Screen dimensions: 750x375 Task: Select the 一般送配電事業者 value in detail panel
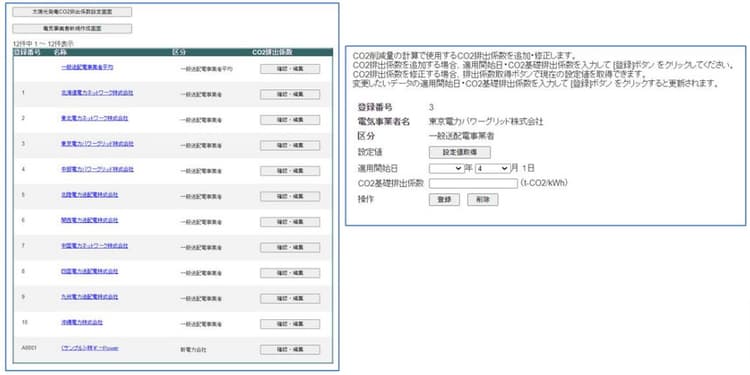[x=462, y=136]
